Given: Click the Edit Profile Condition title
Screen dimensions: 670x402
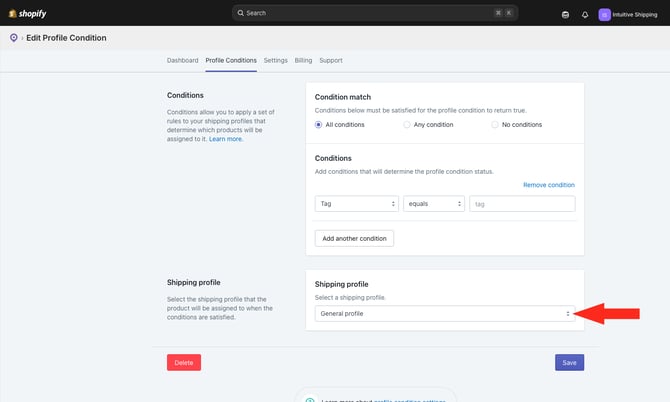Looking at the screenshot, I should 66,38.
